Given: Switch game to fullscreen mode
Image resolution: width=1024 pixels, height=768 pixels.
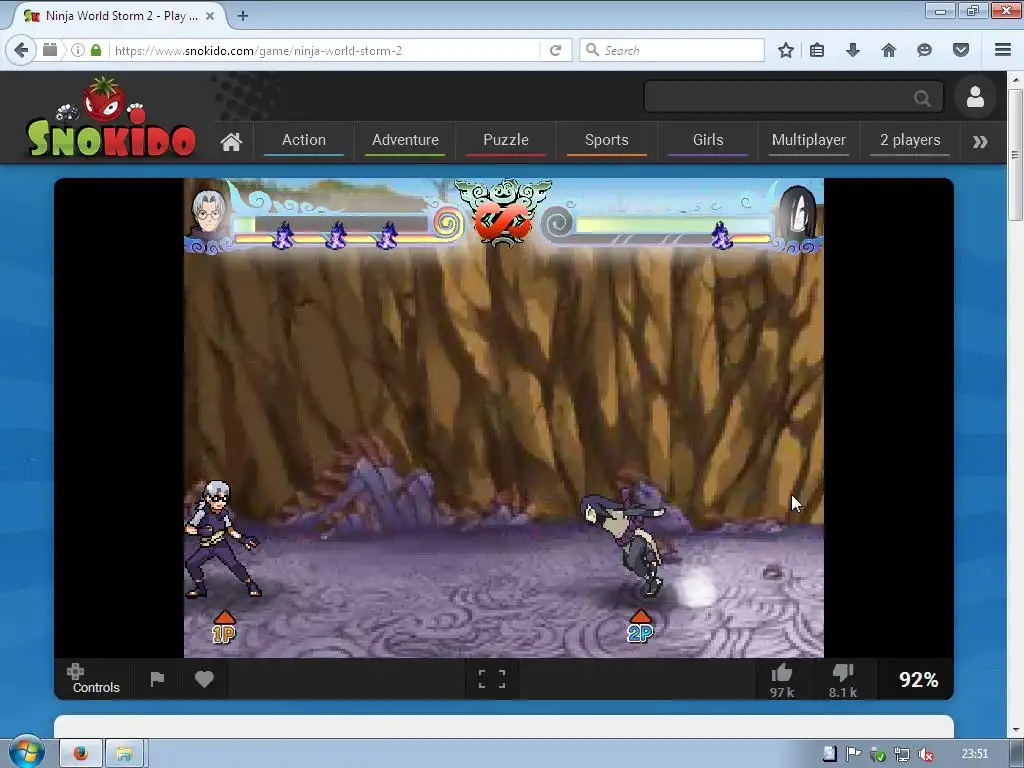Looking at the screenshot, I should 492,679.
